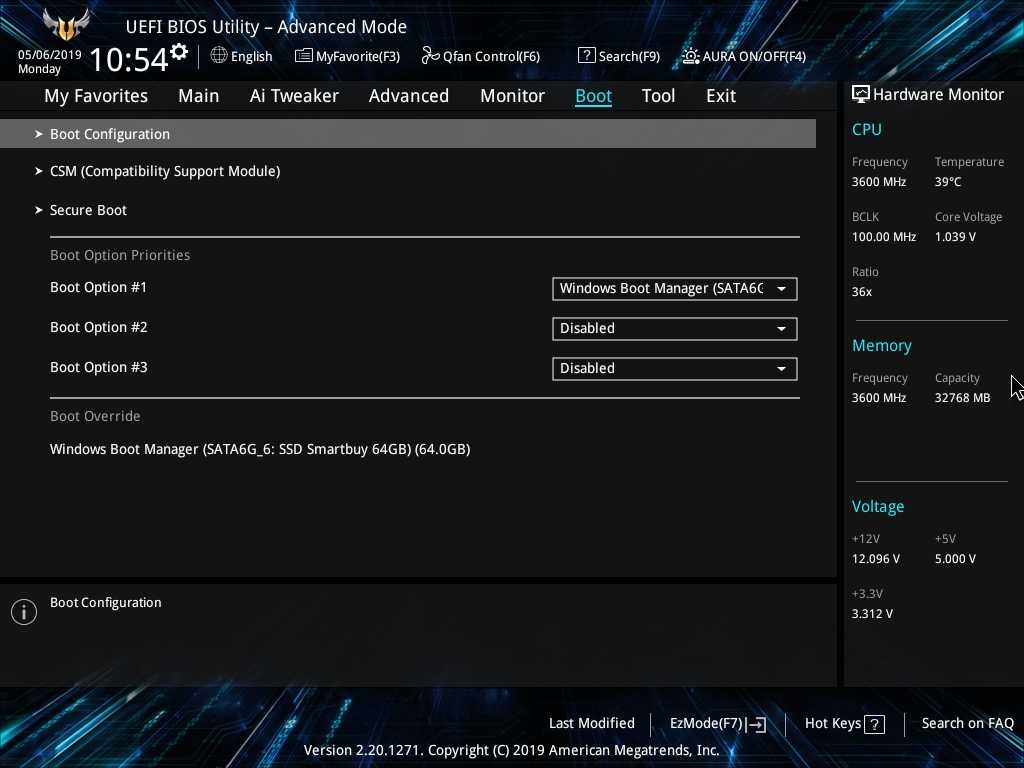Click the EzMode(F7) switch arrow icon
Screen dimensions: 1024x768
pos(757,724)
